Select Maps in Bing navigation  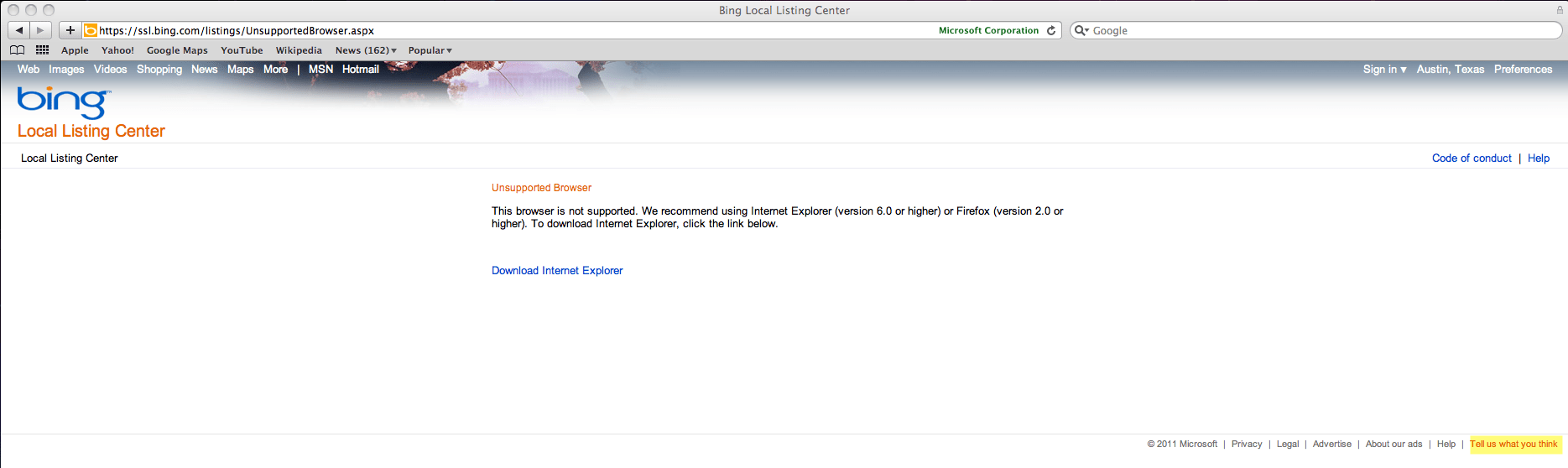(240, 70)
